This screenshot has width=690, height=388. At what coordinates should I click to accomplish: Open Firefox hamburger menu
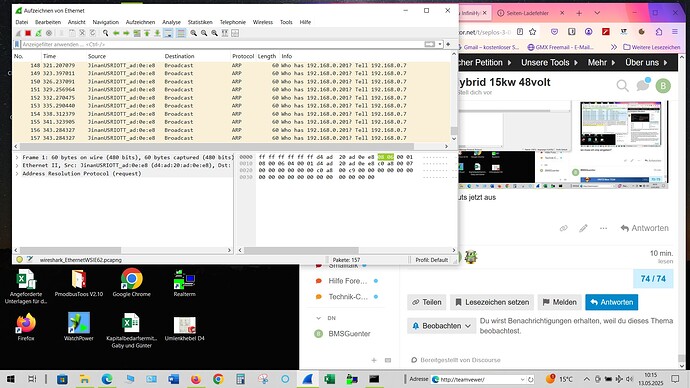click(675, 32)
